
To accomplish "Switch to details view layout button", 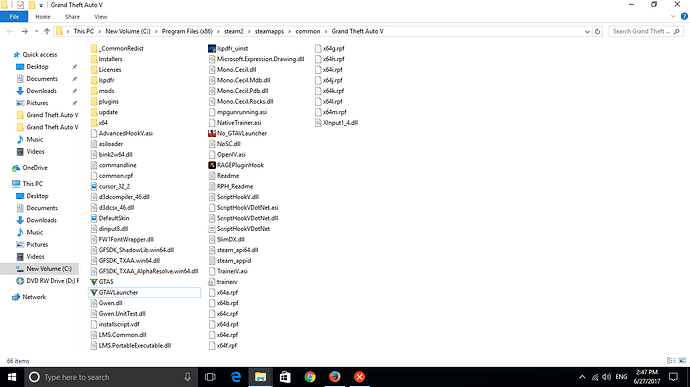I will point(671,361).
